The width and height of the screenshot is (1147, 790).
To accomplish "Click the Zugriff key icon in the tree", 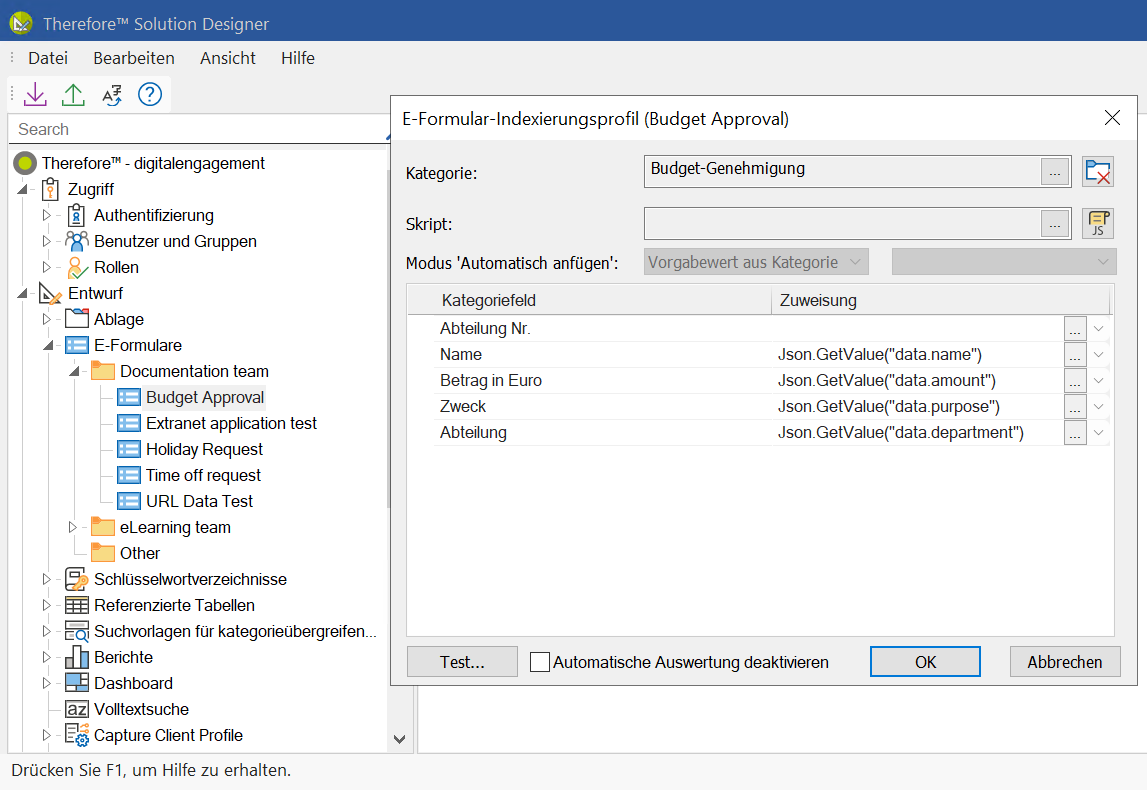I will tap(50, 189).
